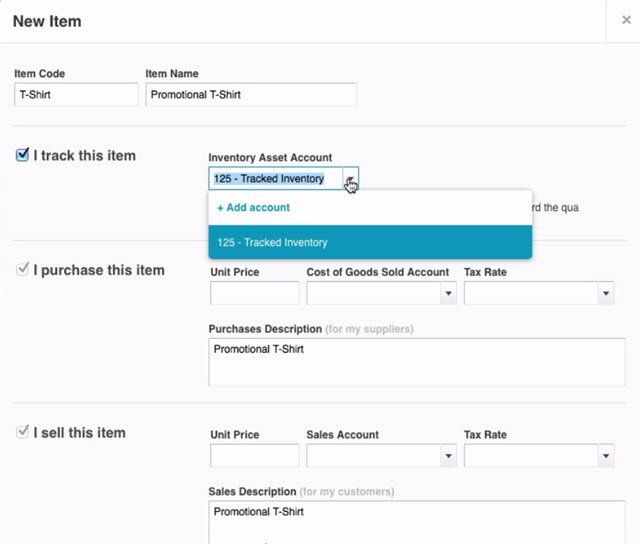Select '125 - Tracked Inventory' from the list
This screenshot has height=544, width=640.
370,242
